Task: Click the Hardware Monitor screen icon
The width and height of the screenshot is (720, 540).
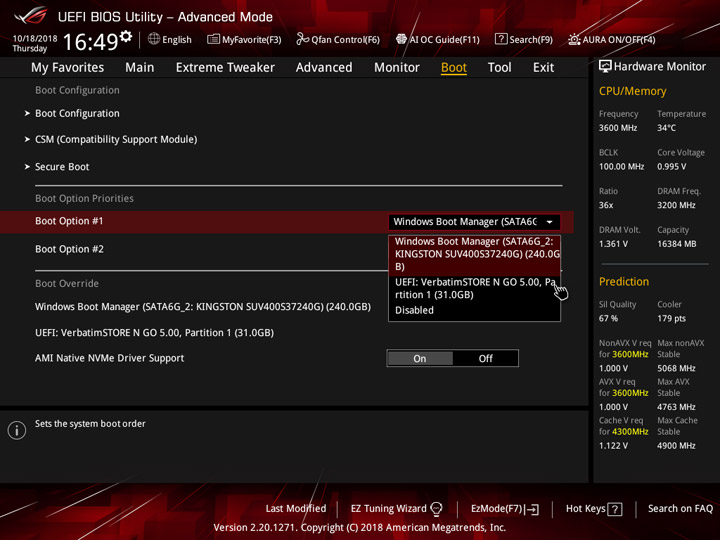Action: tap(605, 67)
